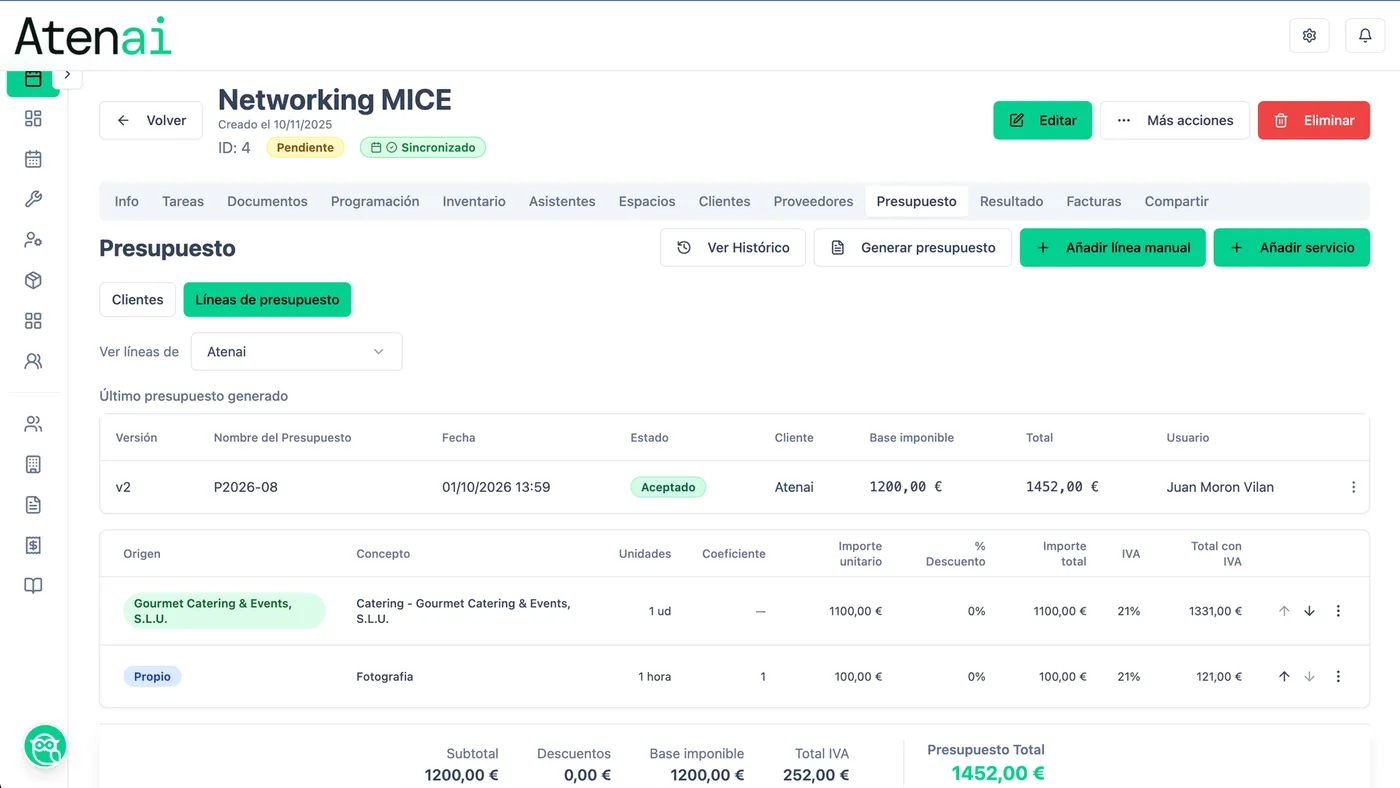Open the Facturas tab
Viewport: 1400px width, 788px height.
pos(1094,201)
